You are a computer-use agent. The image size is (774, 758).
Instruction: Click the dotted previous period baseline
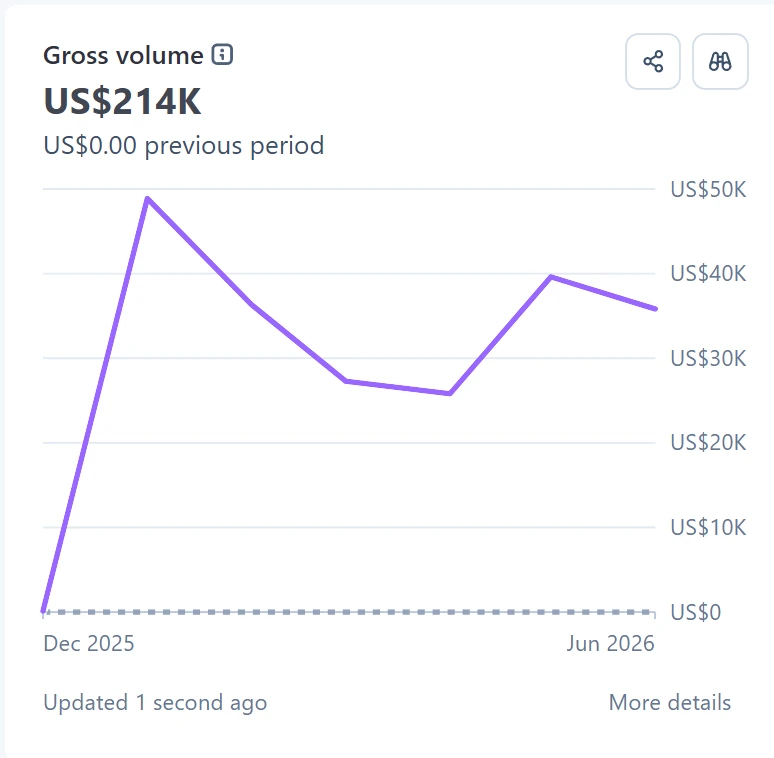pyautogui.click(x=349, y=612)
